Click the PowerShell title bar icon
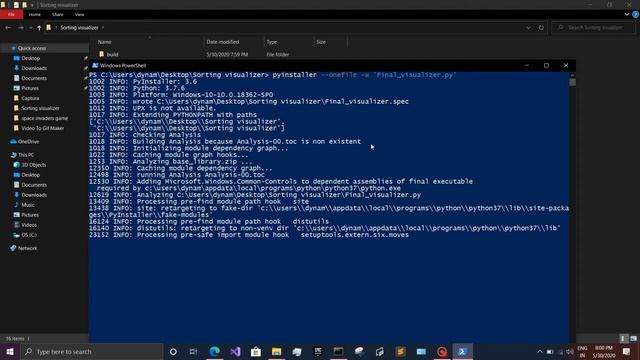Image resolution: width=640 pixels, height=360 pixels. (x=95, y=65)
